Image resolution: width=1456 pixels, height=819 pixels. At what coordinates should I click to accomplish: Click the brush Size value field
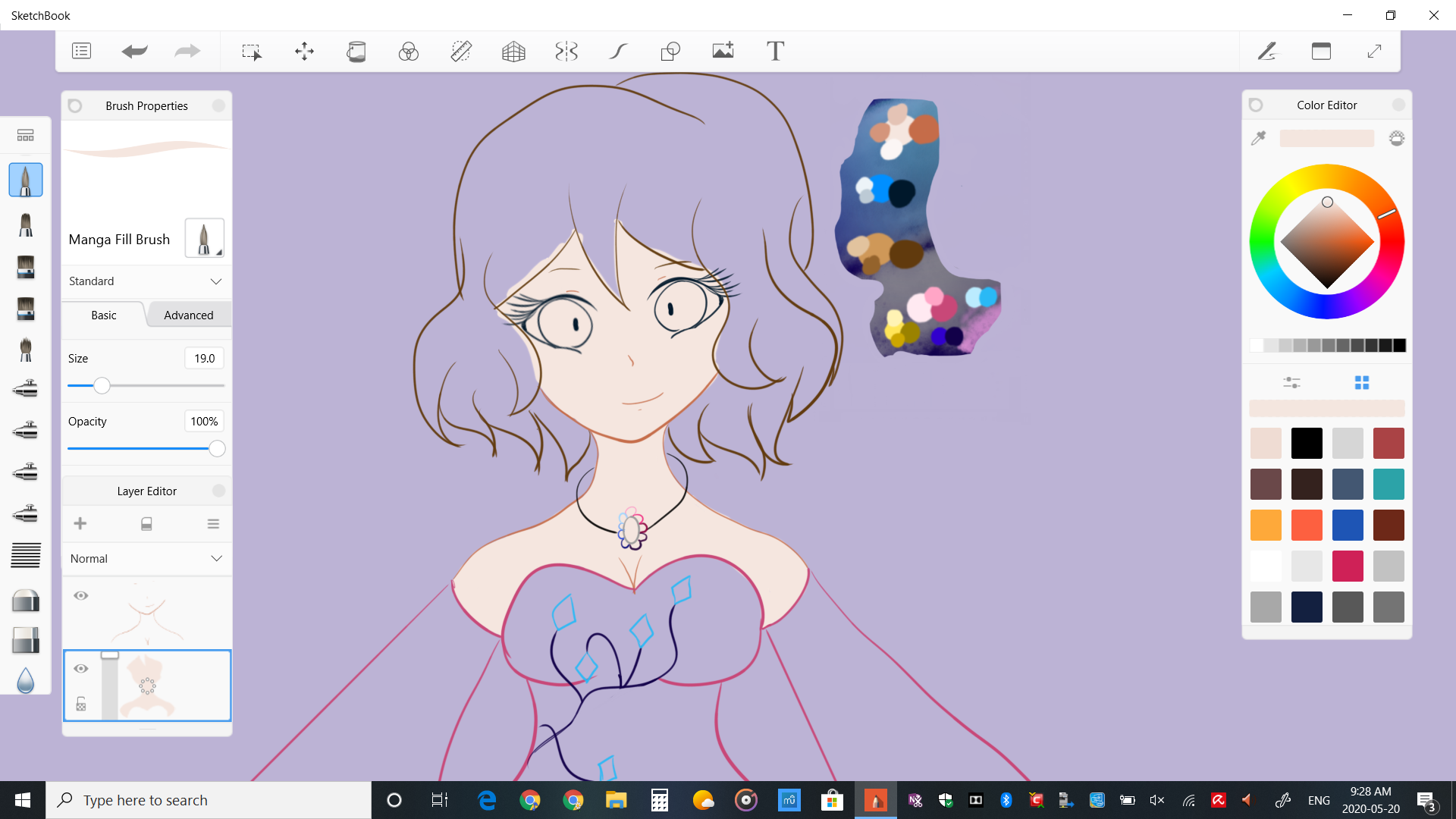click(205, 358)
